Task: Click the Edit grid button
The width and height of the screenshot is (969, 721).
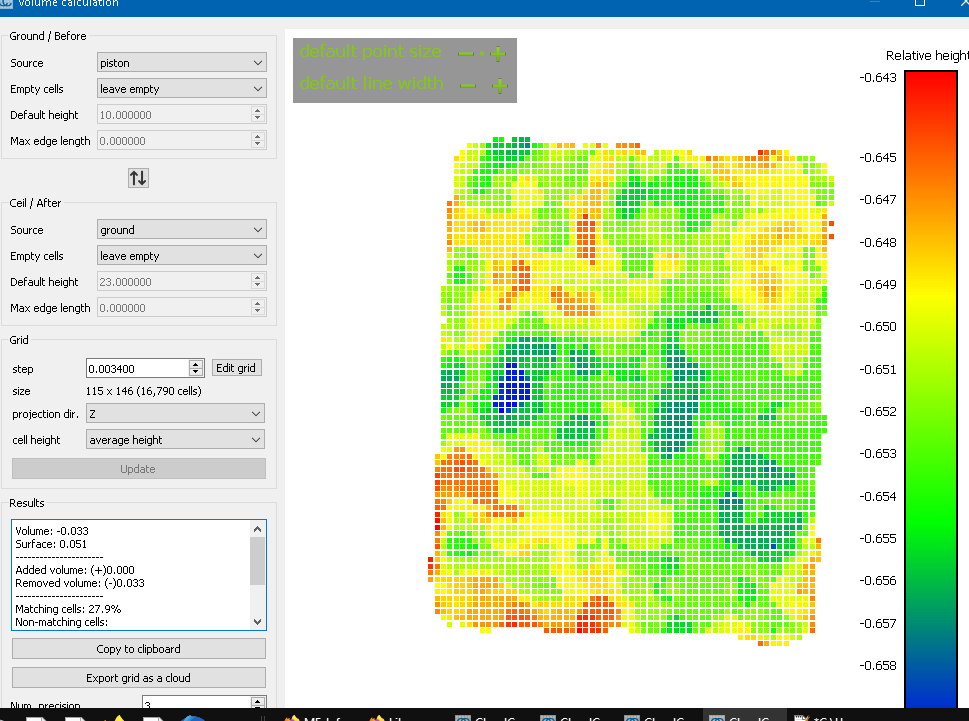Action: point(237,368)
